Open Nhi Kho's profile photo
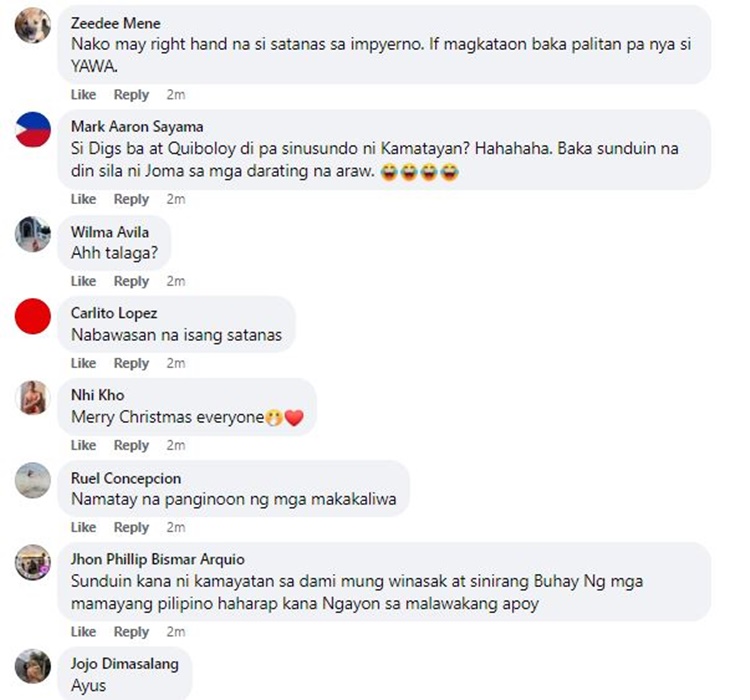This screenshot has width=750, height=700. (x=33, y=398)
